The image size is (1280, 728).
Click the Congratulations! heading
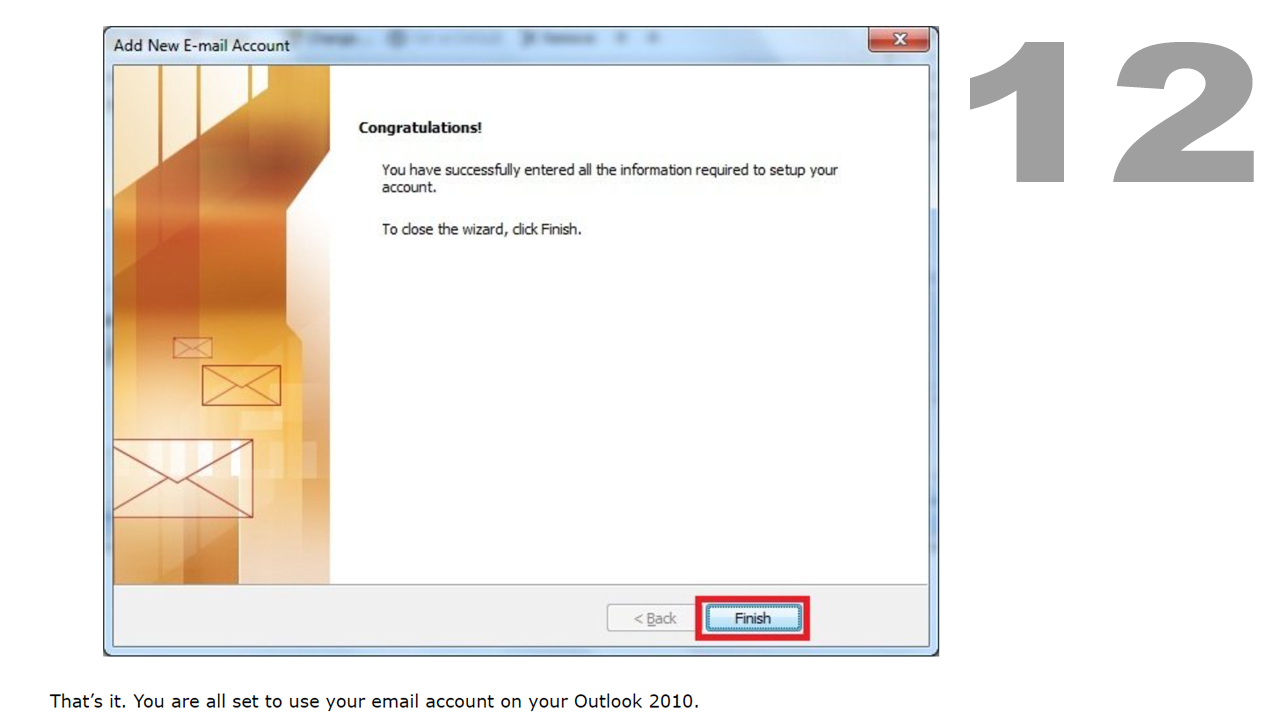tap(420, 128)
